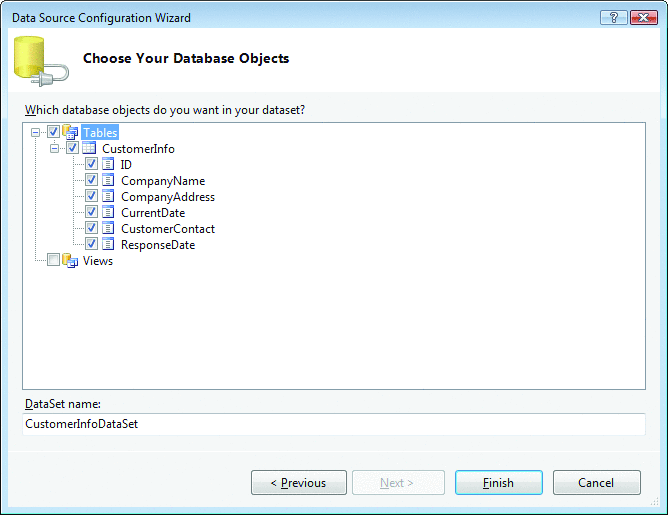Click the CompanyName column icon

(x=108, y=180)
